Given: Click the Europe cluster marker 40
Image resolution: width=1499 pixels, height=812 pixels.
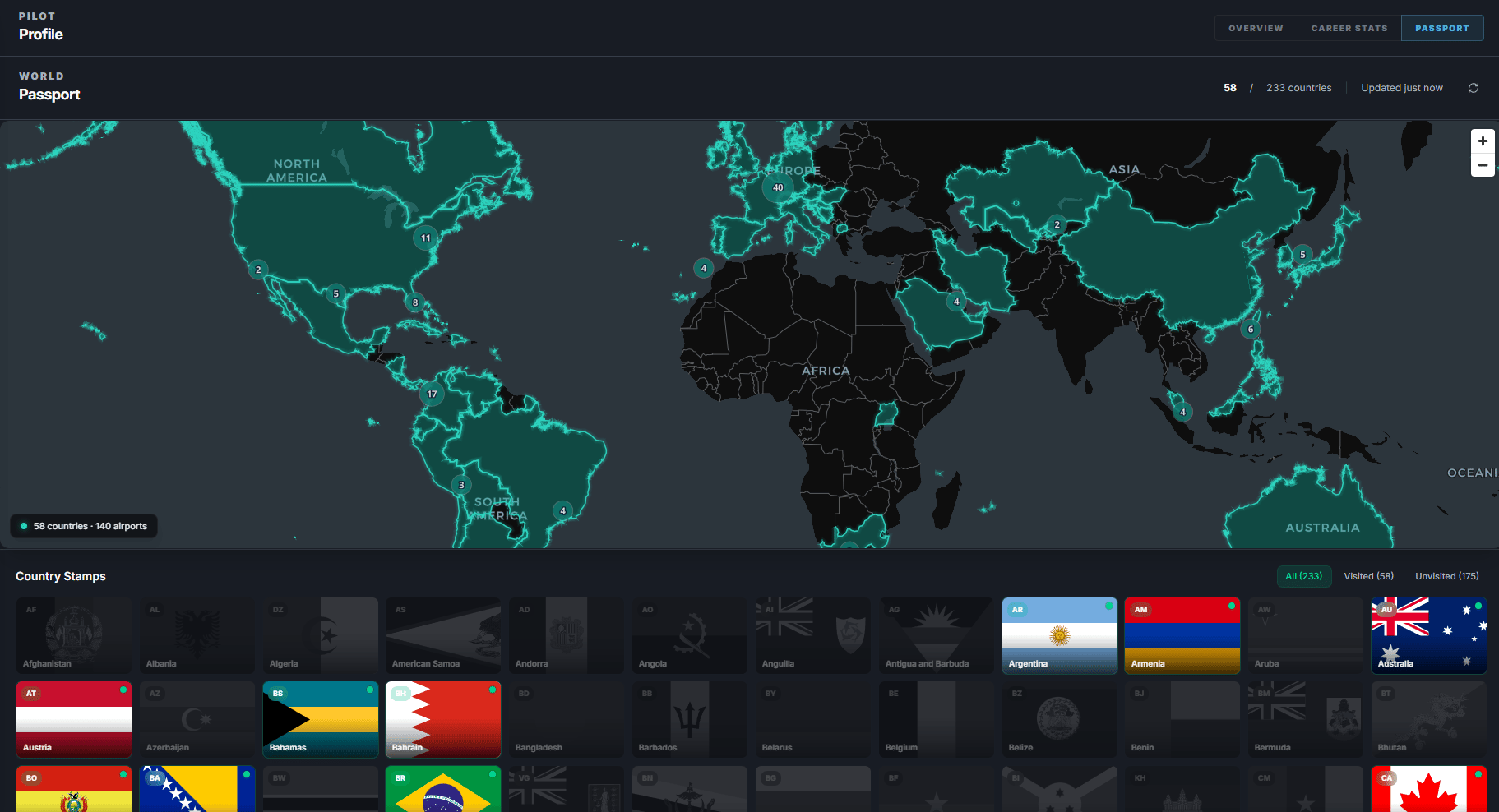Looking at the screenshot, I should [x=778, y=187].
